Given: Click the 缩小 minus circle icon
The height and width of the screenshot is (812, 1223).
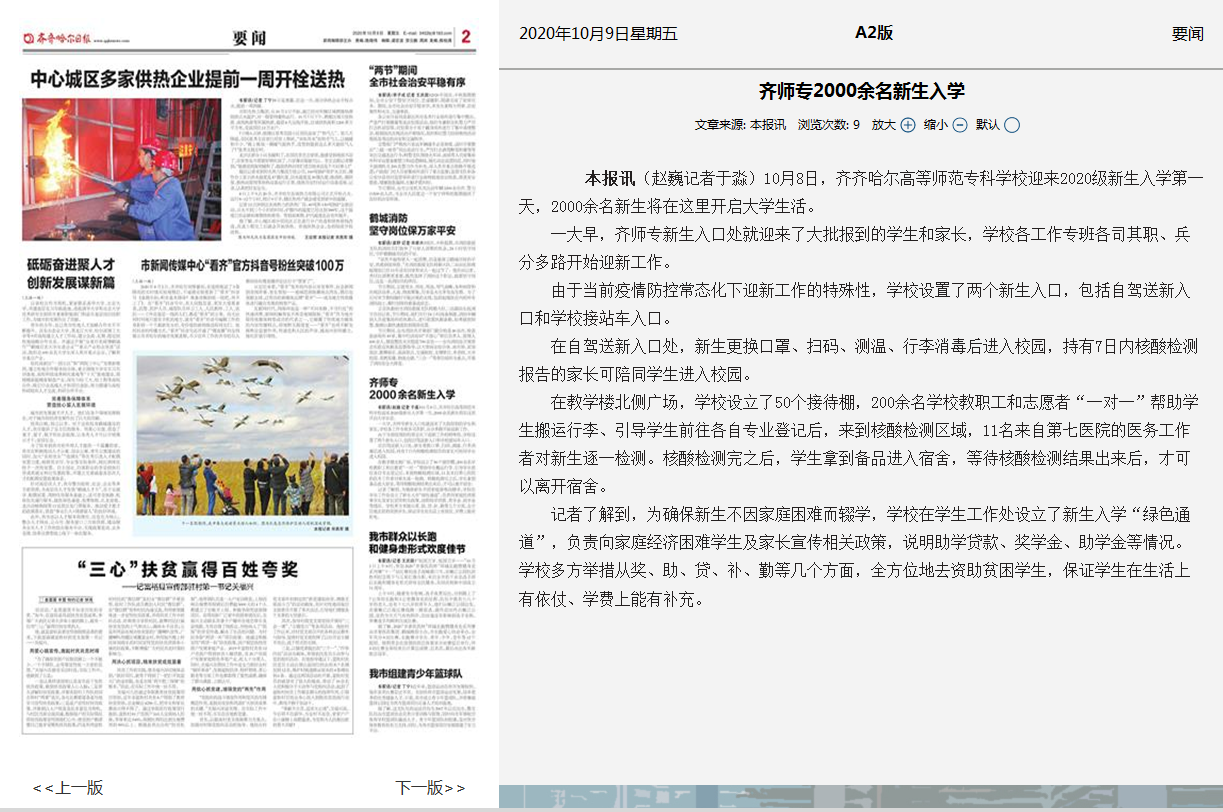Looking at the screenshot, I should click(960, 125).
